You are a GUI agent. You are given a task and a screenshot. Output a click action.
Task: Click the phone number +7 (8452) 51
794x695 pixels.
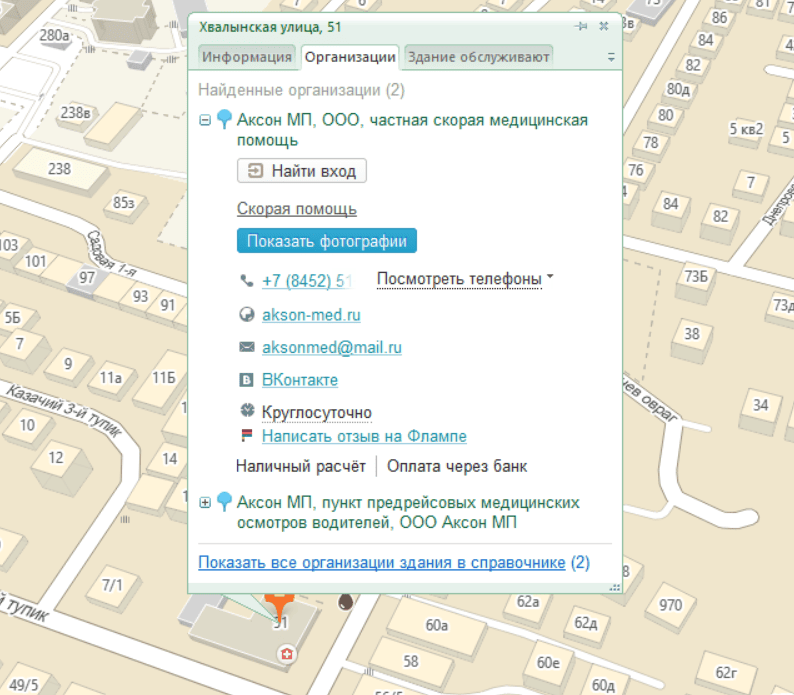point(307,280)
